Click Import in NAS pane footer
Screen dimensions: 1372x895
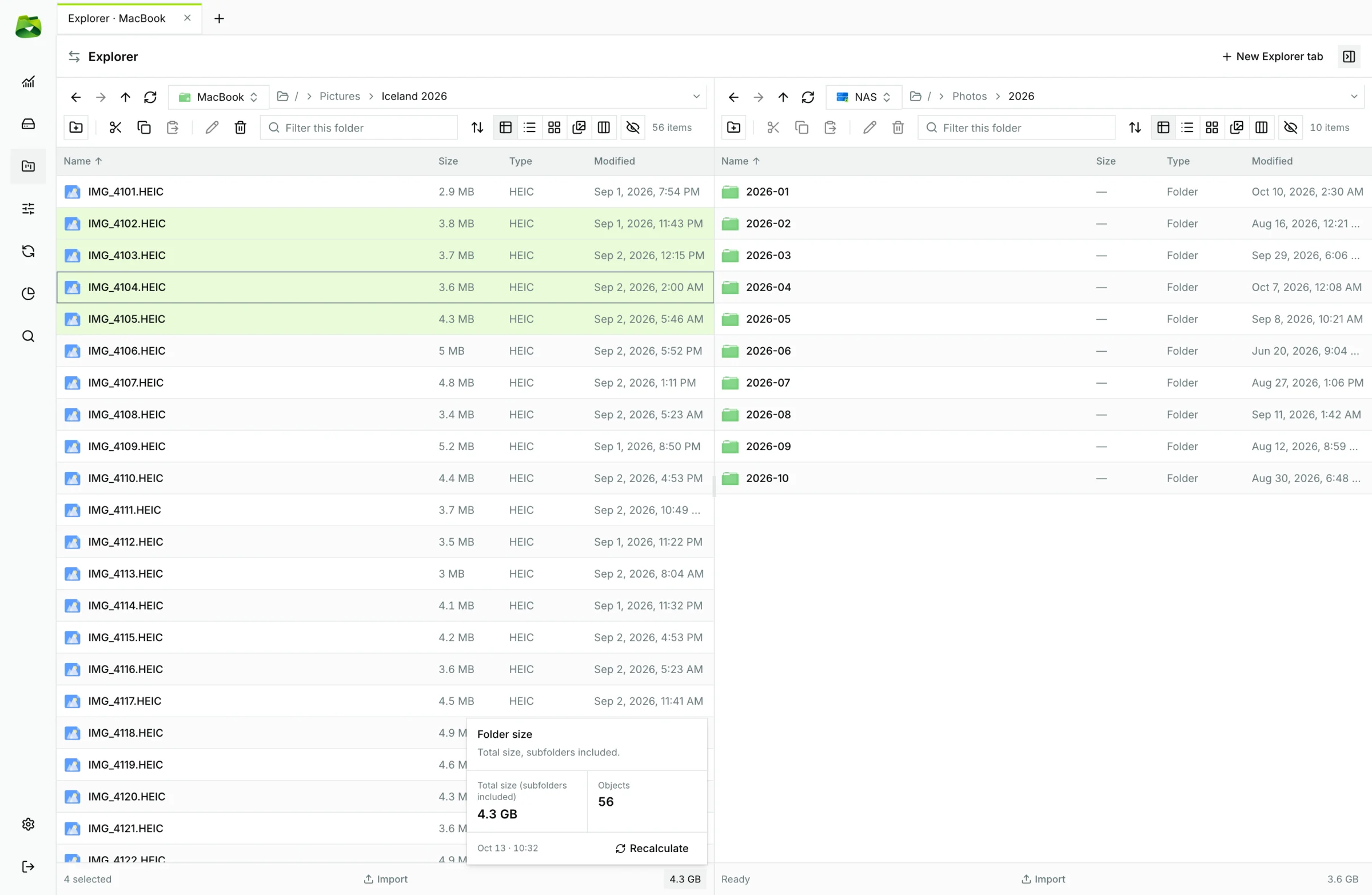(1043, 879)
